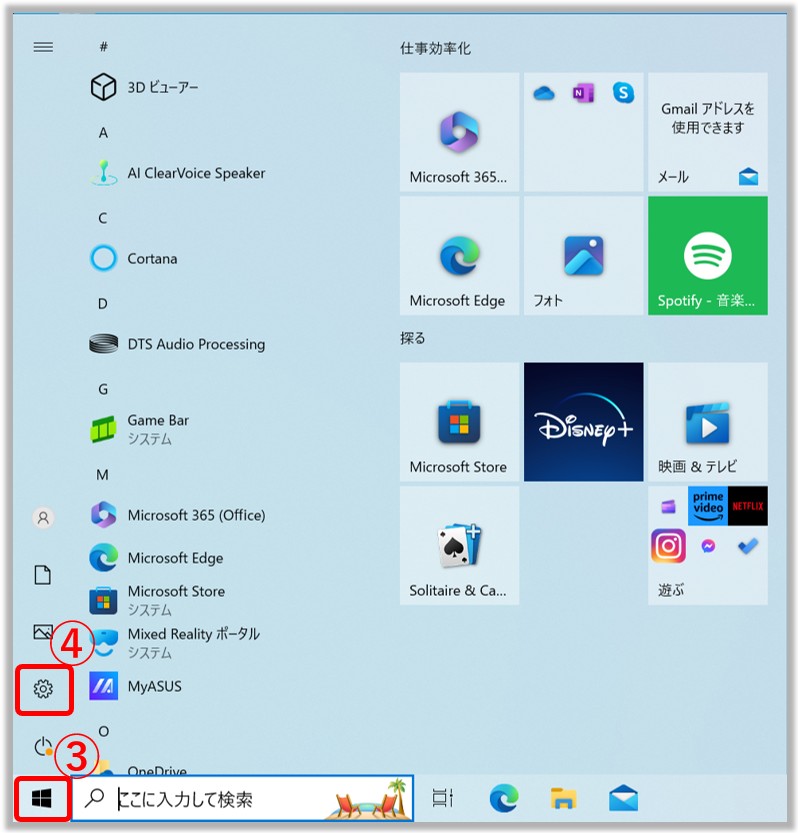Open Task View on the taskbar
The image size is (798, 833).
pyautogui.click(x=442, y=798)
